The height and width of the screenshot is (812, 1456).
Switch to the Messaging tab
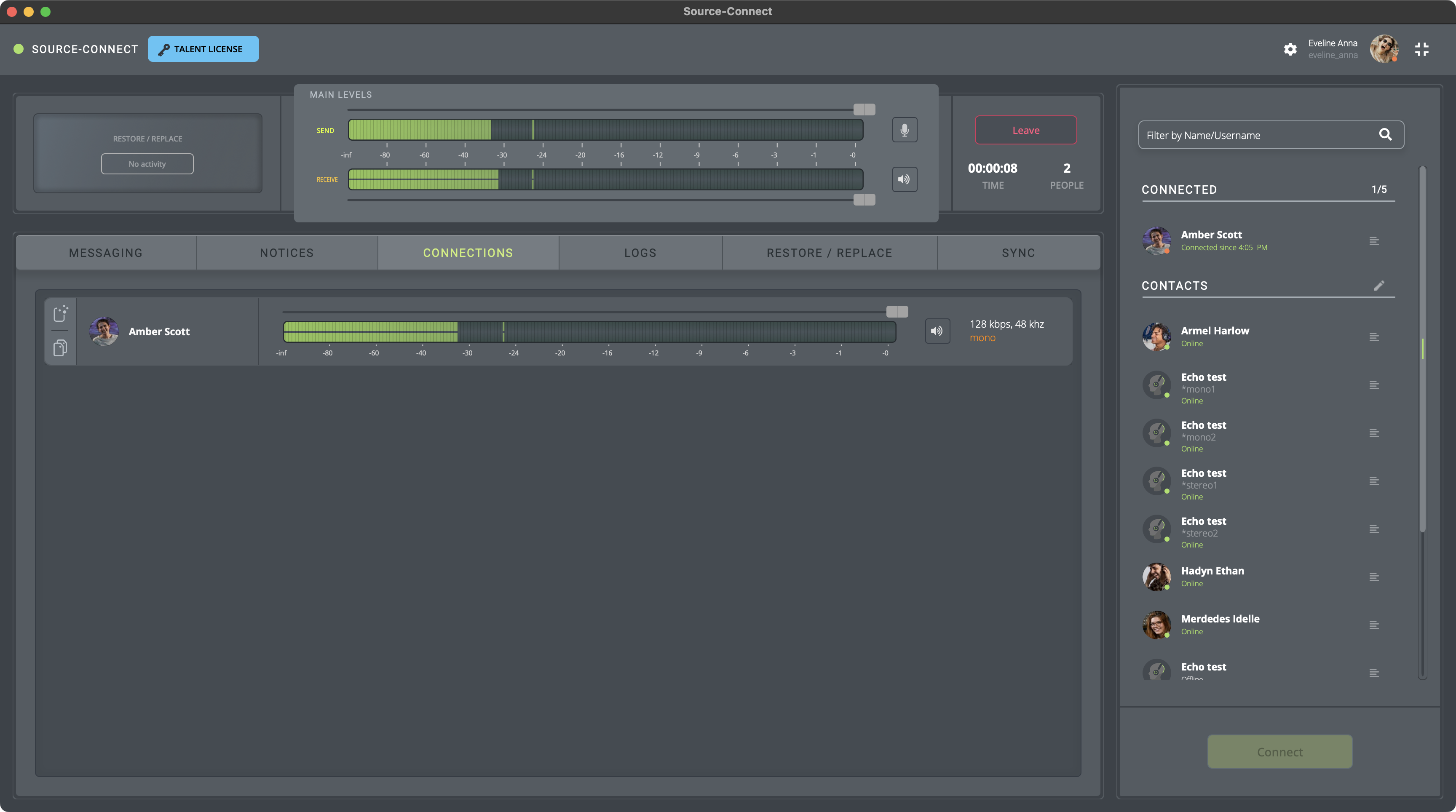coord(106,253)
